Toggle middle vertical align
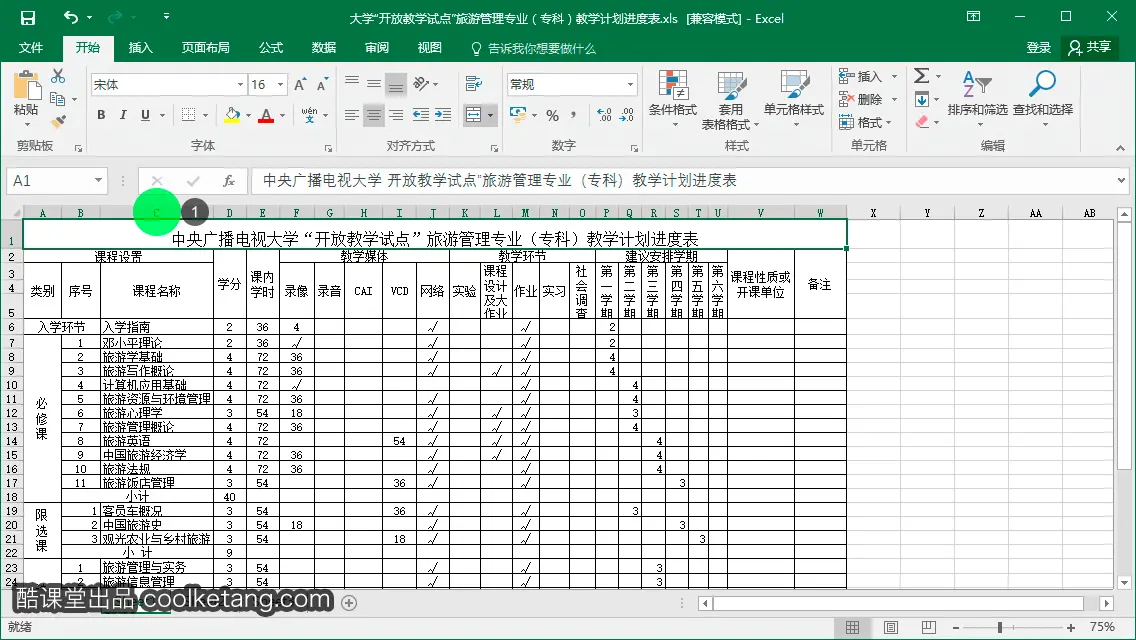The image size is (1136, 640). (x=374, y=84)
